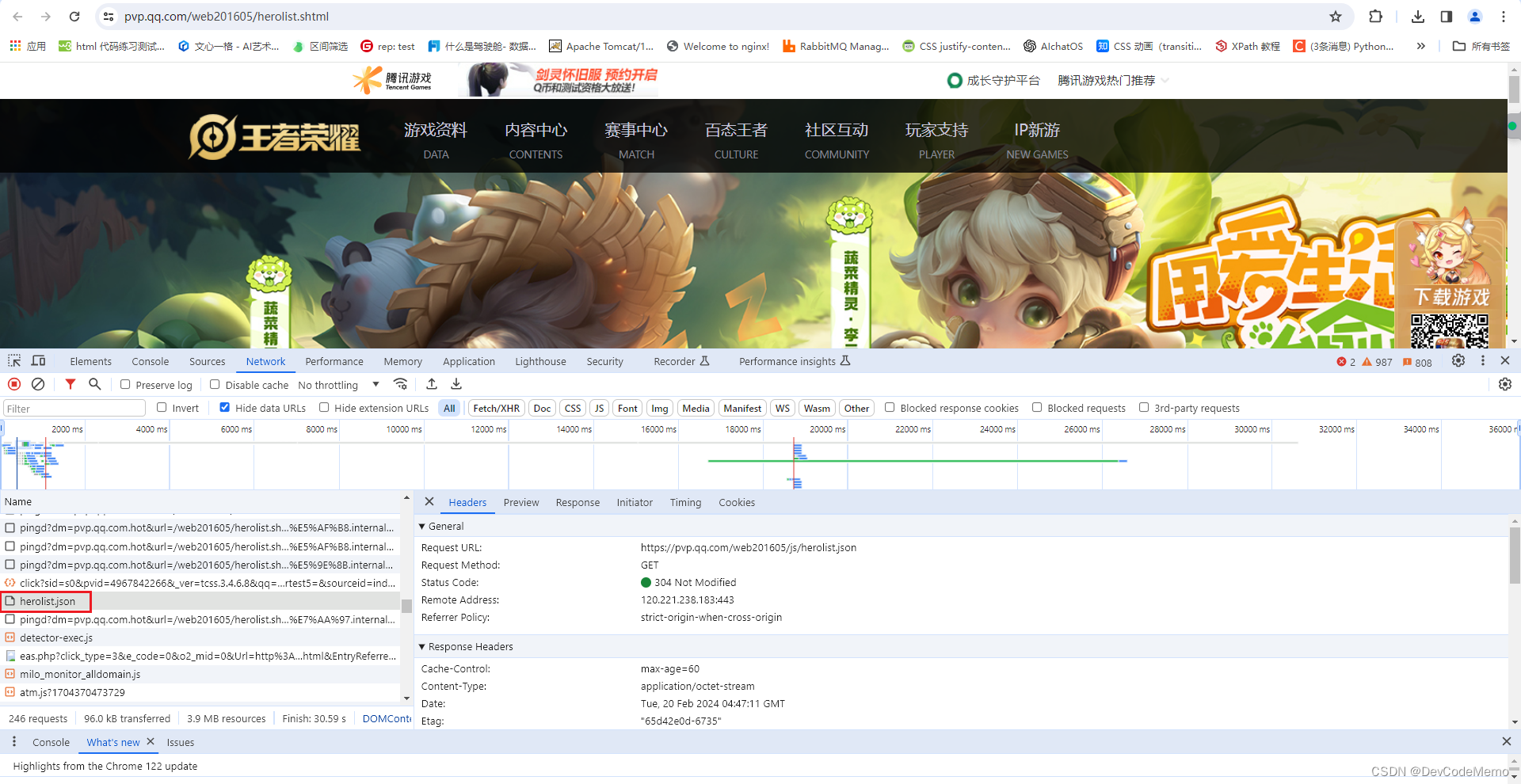Image resolution: width=1521 pixels, height=784 pixels.
Task: Filter requests by WS type
Action: pos(783,409)
